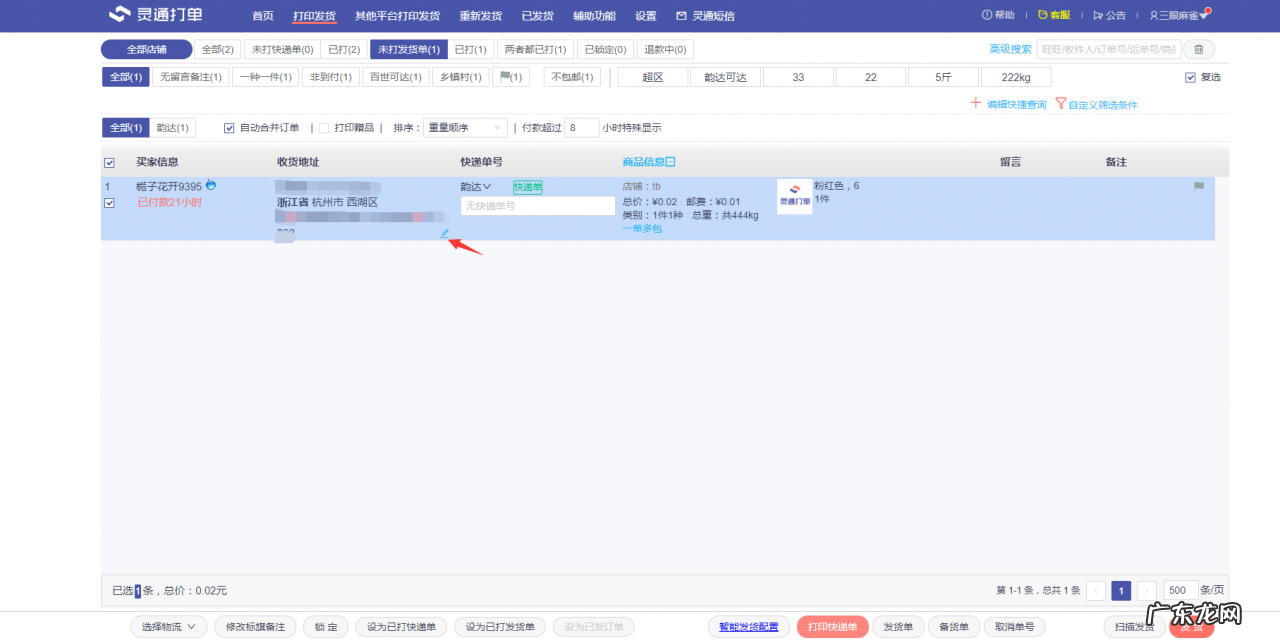Click the 无快递单号 tracking number input
The image size is (1280, 643).
(x=537, y=205)
